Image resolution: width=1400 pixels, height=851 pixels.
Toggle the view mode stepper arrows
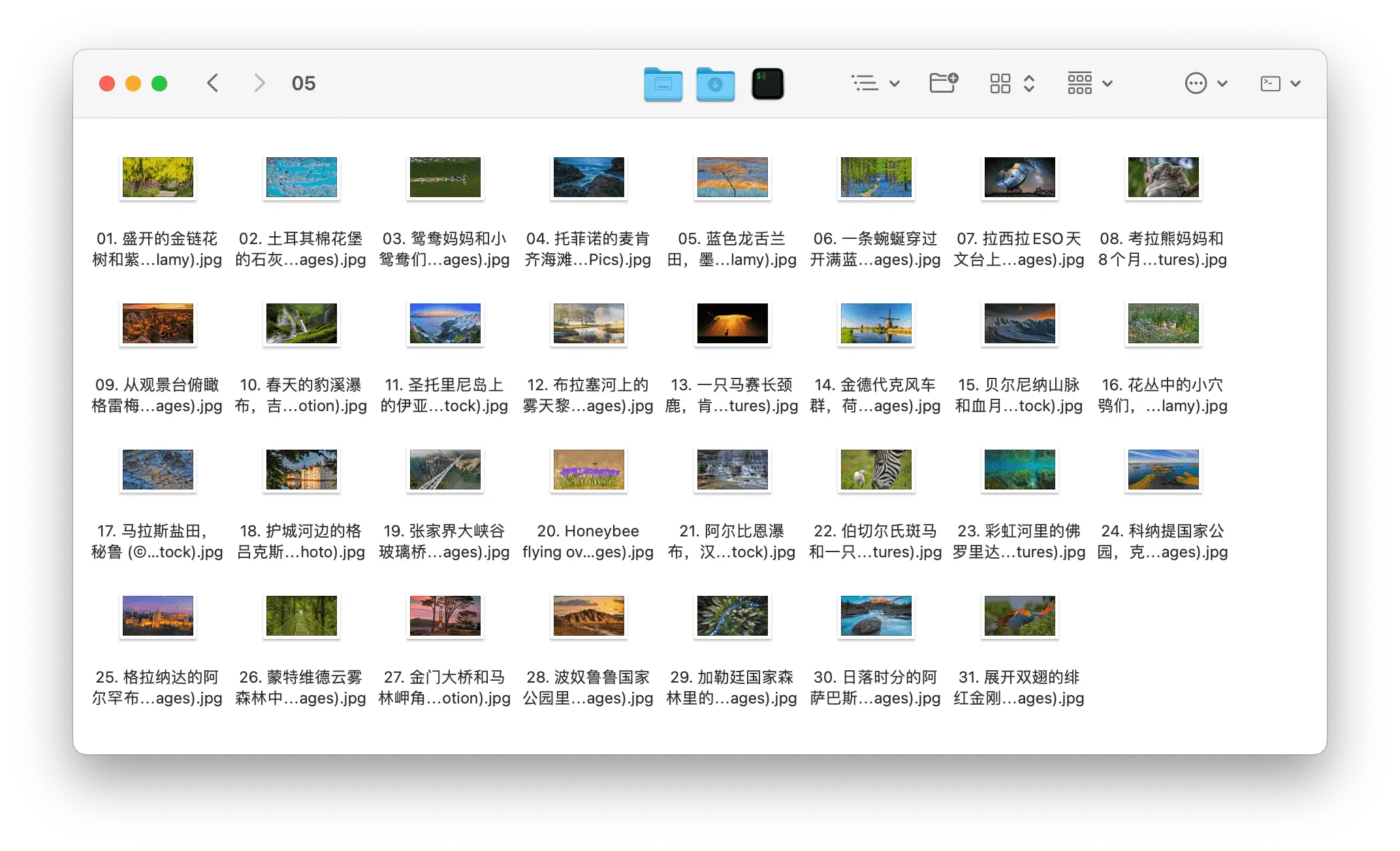1029,84
